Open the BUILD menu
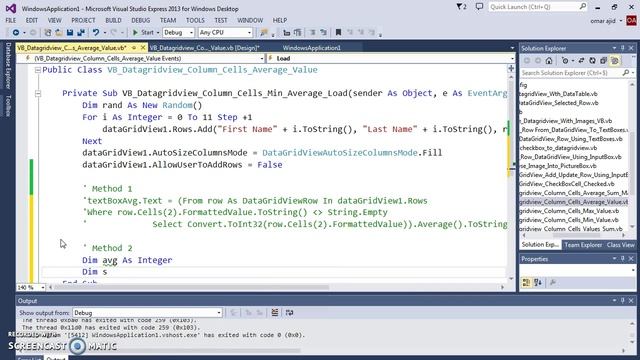Image resolution: width=640 pixels, height=360 pixels. point(113,20)
